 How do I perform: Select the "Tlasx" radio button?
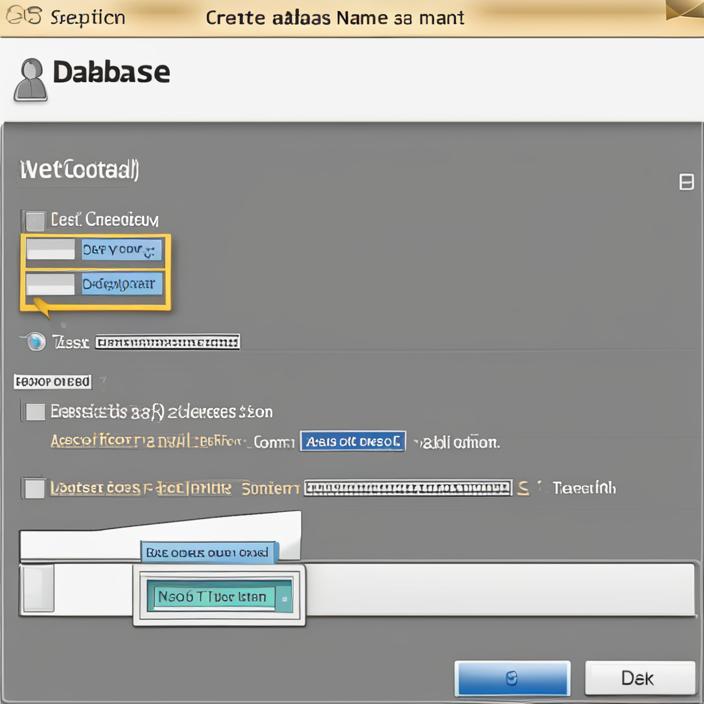pos(35,342)
